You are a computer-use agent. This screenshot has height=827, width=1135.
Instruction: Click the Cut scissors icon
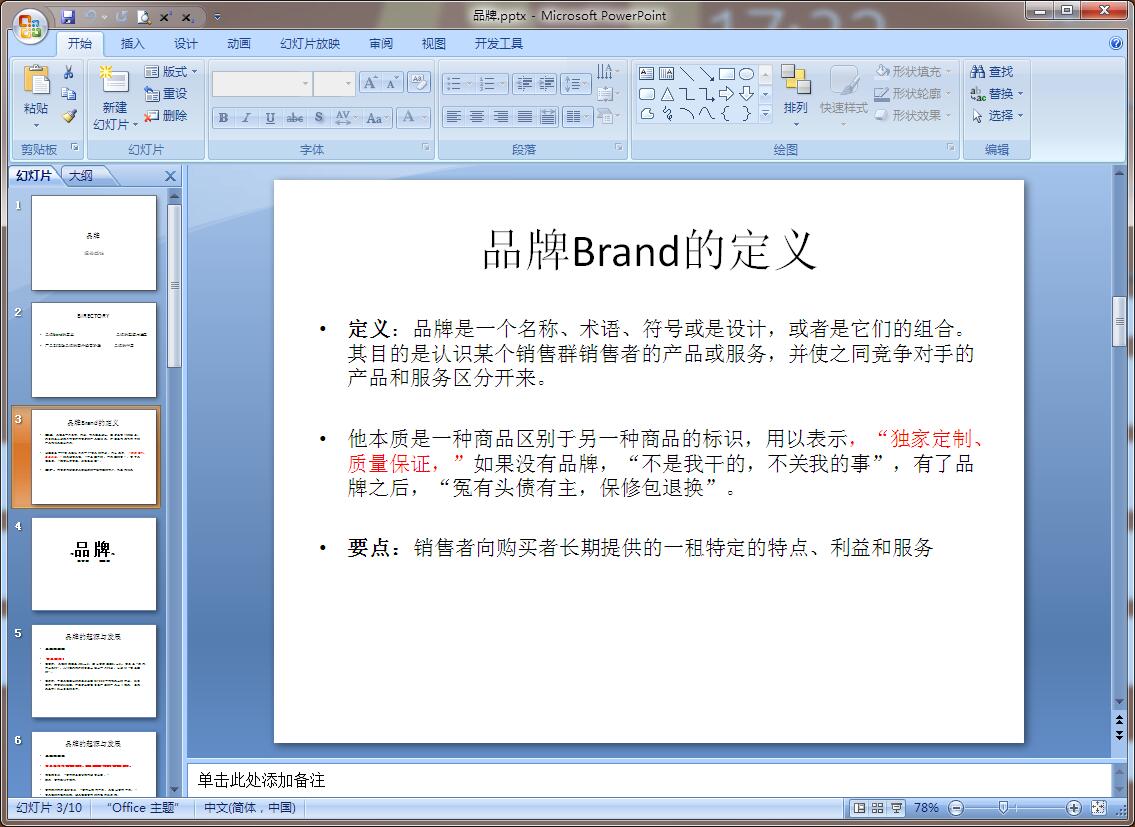[69, 72]
